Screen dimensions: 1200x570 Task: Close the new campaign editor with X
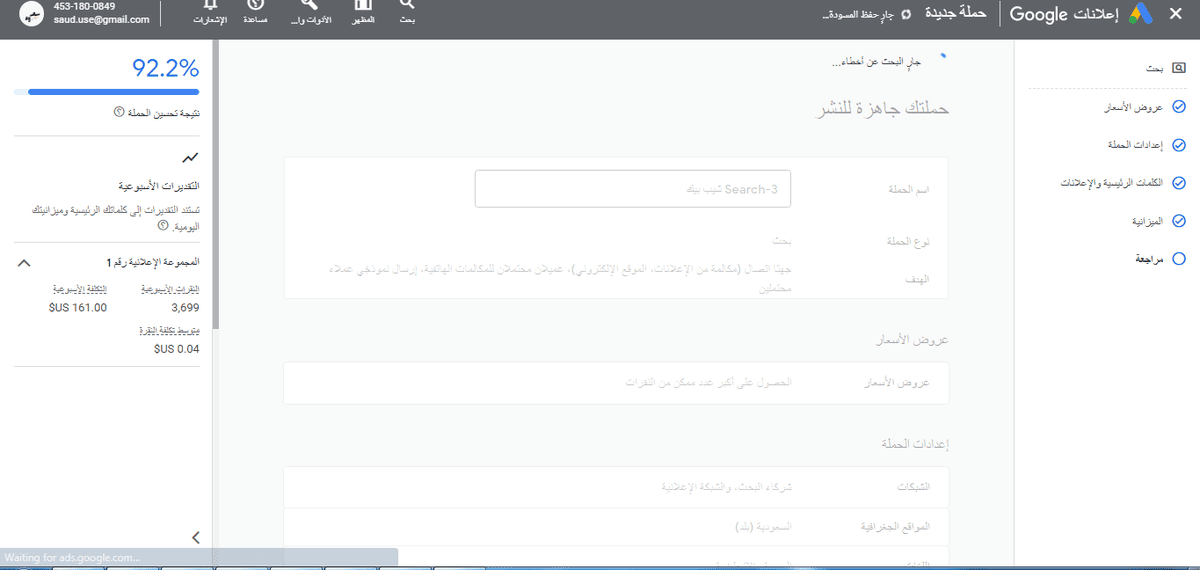[1177, 14]
